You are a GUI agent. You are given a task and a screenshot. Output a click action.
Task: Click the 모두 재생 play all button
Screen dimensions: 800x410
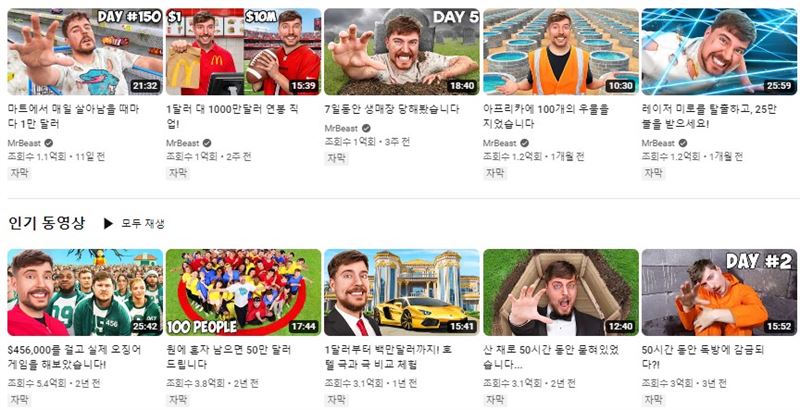[x=134, y=223]
